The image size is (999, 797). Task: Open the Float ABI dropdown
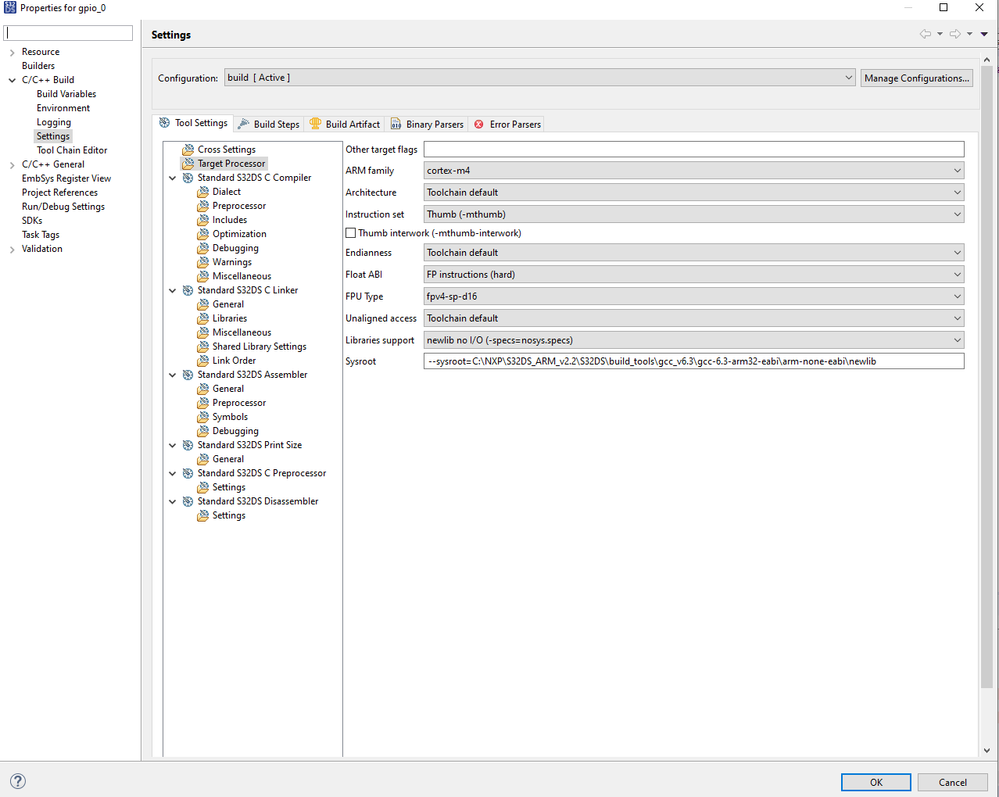[693, 275]
